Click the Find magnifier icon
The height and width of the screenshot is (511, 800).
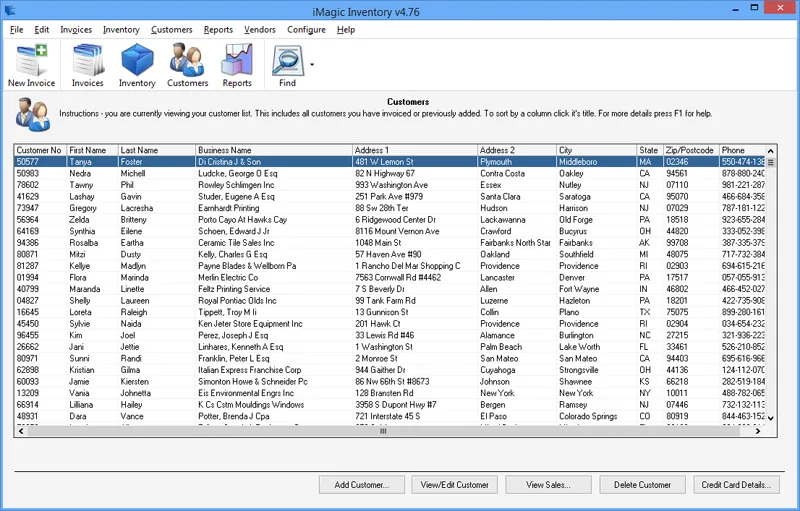point(287,66)
